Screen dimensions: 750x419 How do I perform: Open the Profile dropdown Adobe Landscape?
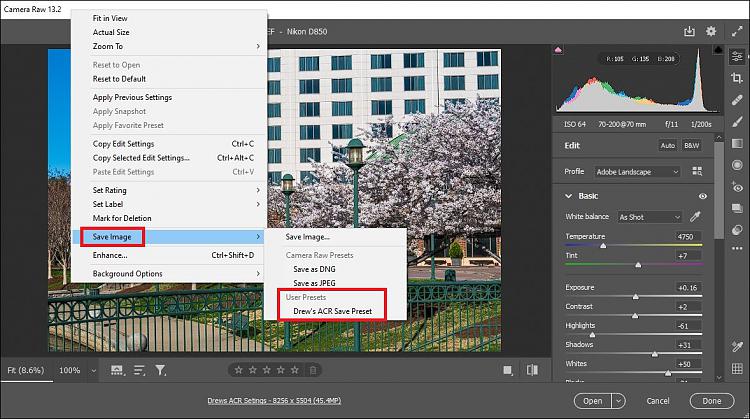[637, 172]
